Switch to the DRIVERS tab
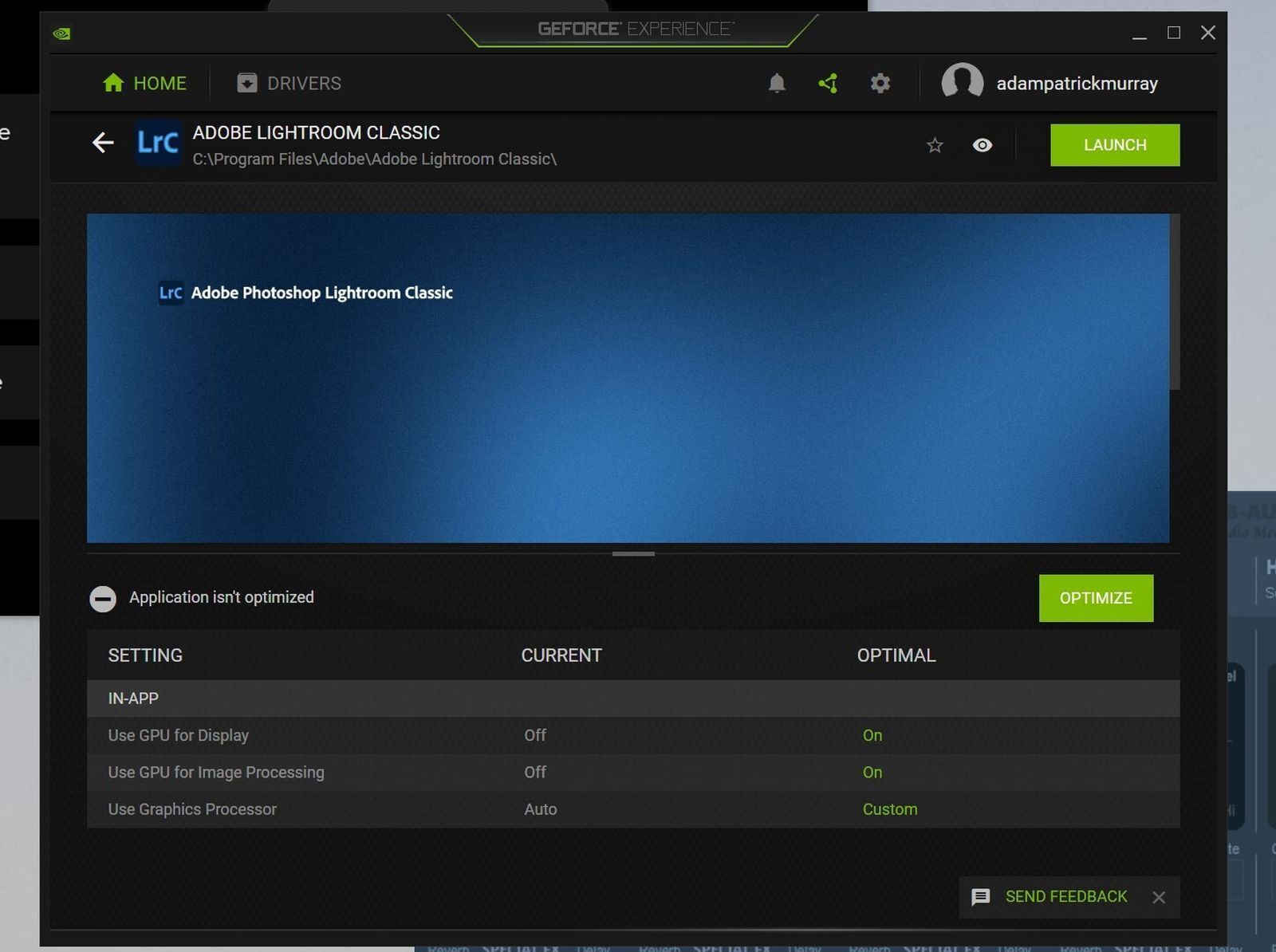The width and height of the screenshot is (1276, 952). [x=289, y=83]
